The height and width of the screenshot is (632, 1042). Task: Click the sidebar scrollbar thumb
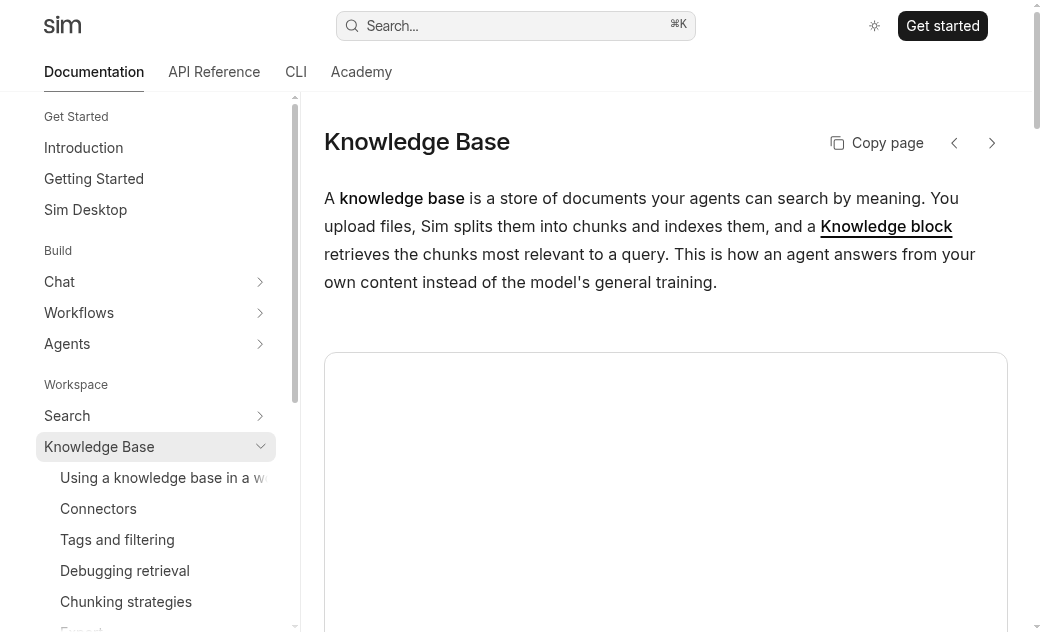coord(295,253)
